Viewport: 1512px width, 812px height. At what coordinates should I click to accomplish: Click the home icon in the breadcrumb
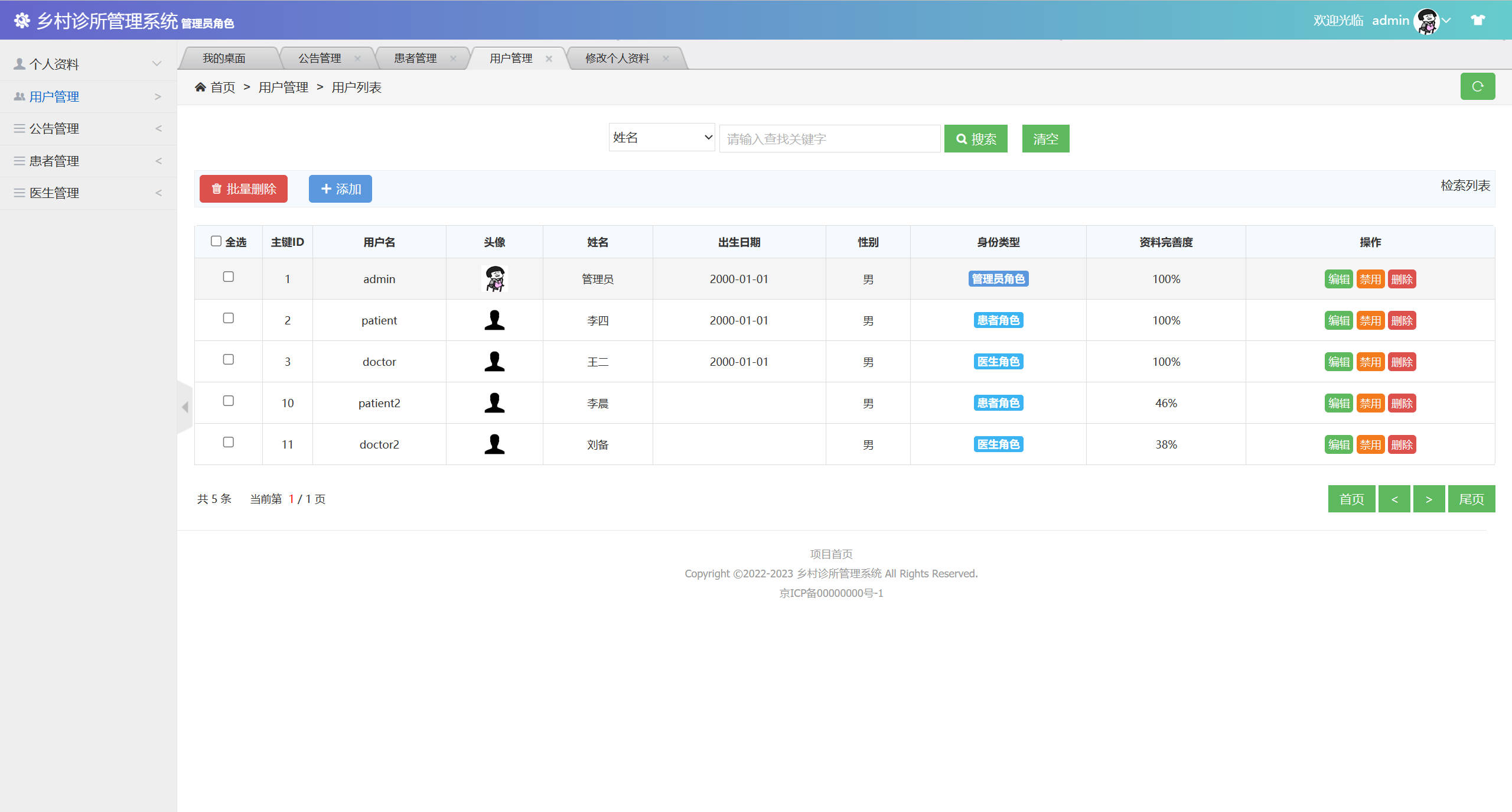click(x=200, y=86)
